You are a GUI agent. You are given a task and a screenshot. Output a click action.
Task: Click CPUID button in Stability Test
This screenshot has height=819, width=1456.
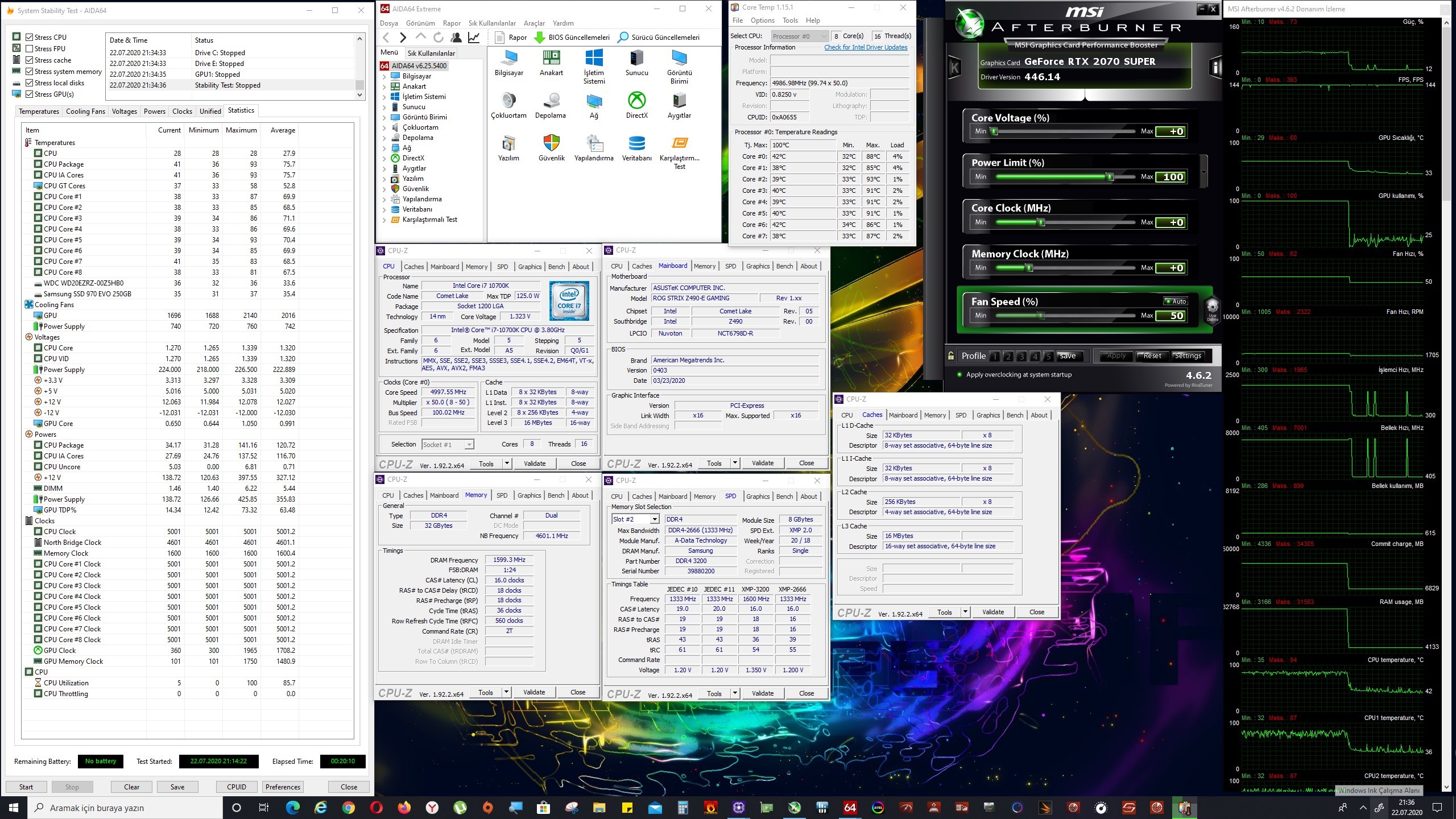point(237,787)
